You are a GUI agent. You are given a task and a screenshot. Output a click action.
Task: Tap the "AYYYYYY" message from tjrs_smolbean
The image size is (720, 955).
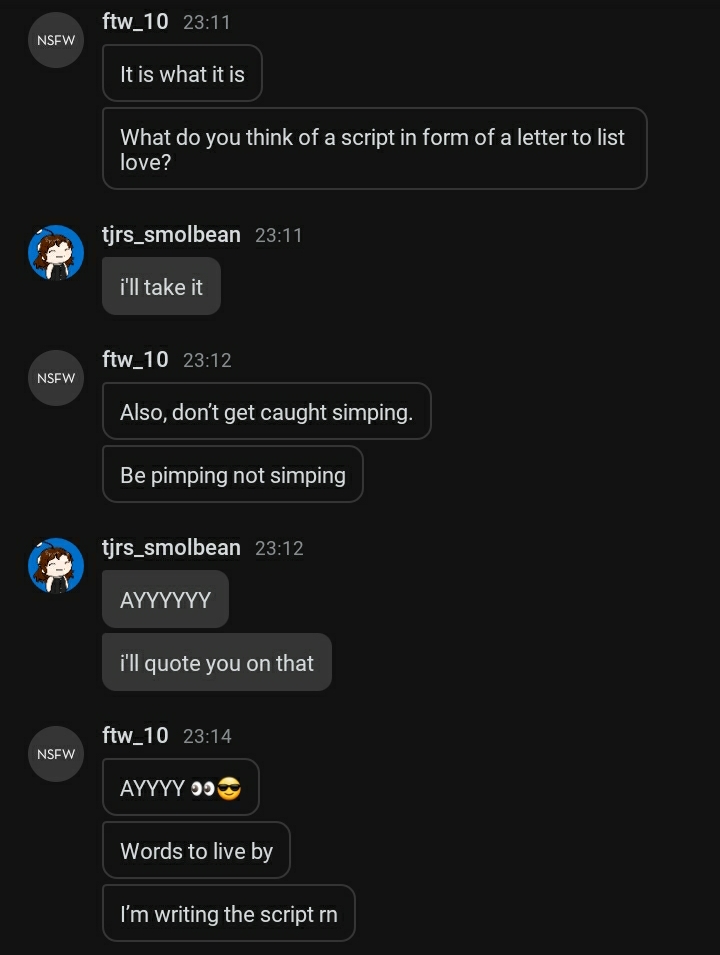[165, 600]
